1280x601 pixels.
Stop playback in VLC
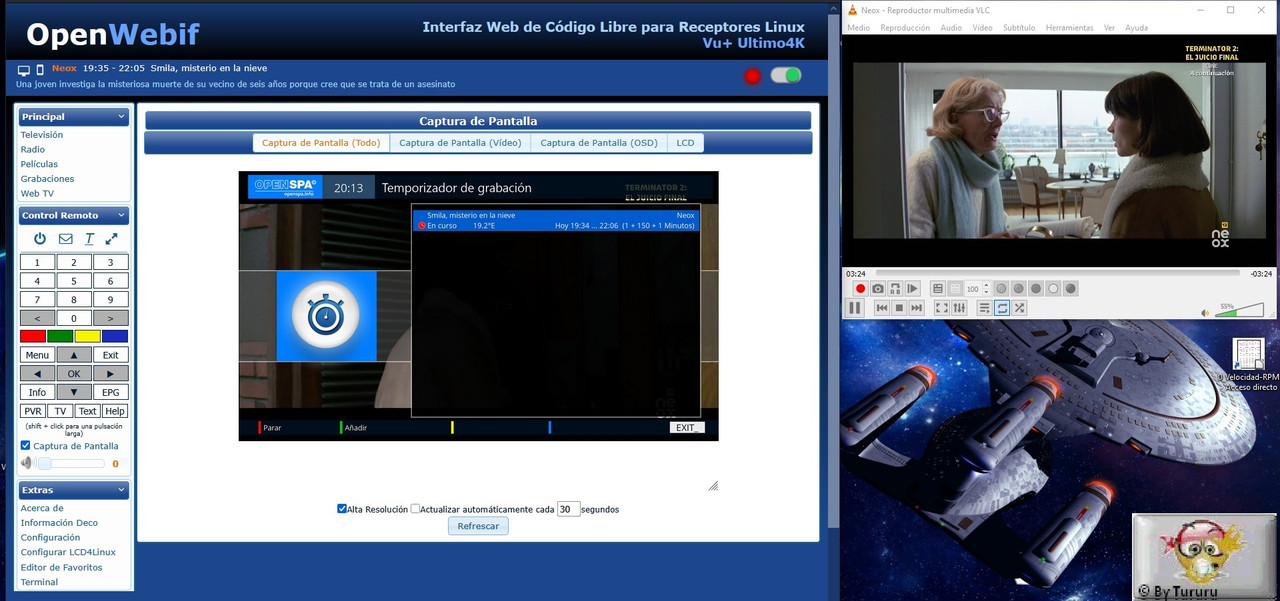tap(899, 308)
